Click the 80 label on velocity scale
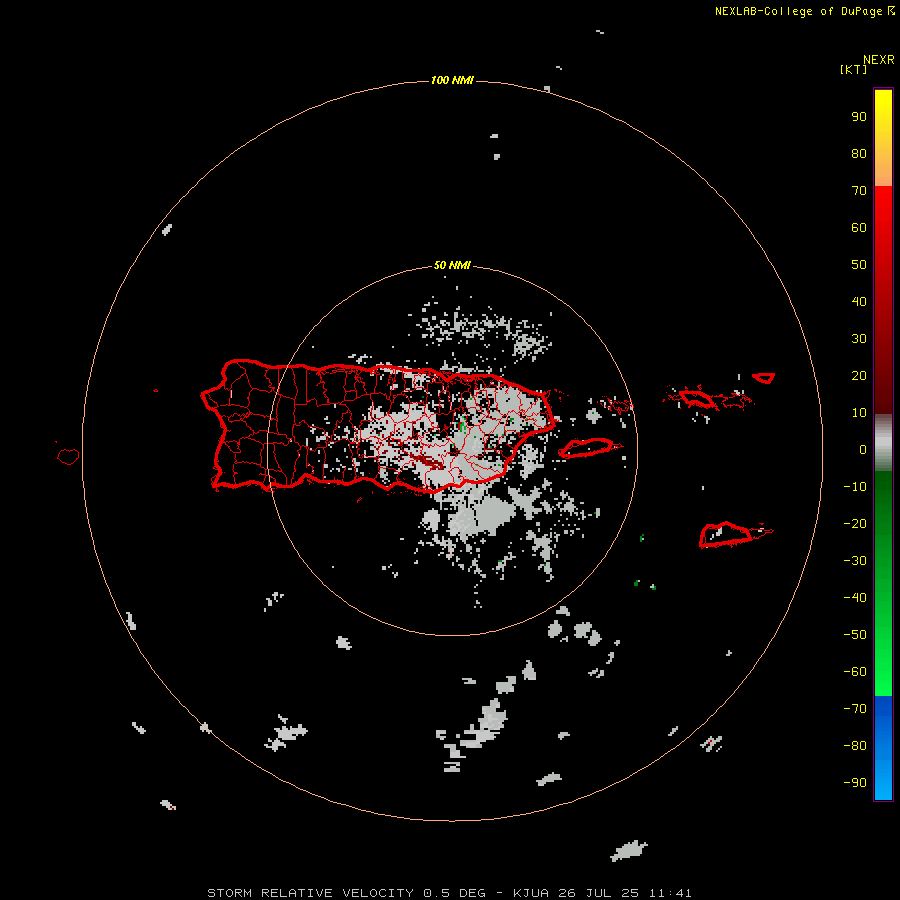The image size is (900, 900). [859, 154]
